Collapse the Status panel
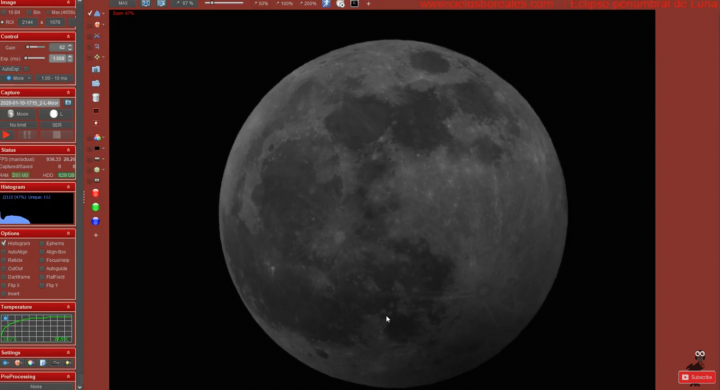720x390 pixels. 68,150
